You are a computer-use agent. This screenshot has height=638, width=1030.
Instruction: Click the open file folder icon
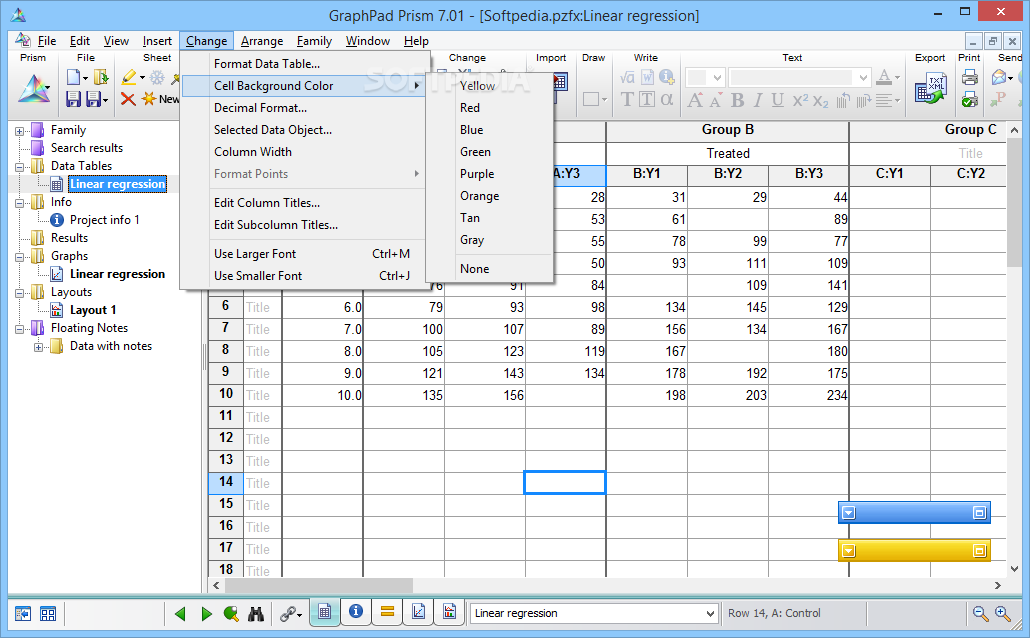[101, 78]
